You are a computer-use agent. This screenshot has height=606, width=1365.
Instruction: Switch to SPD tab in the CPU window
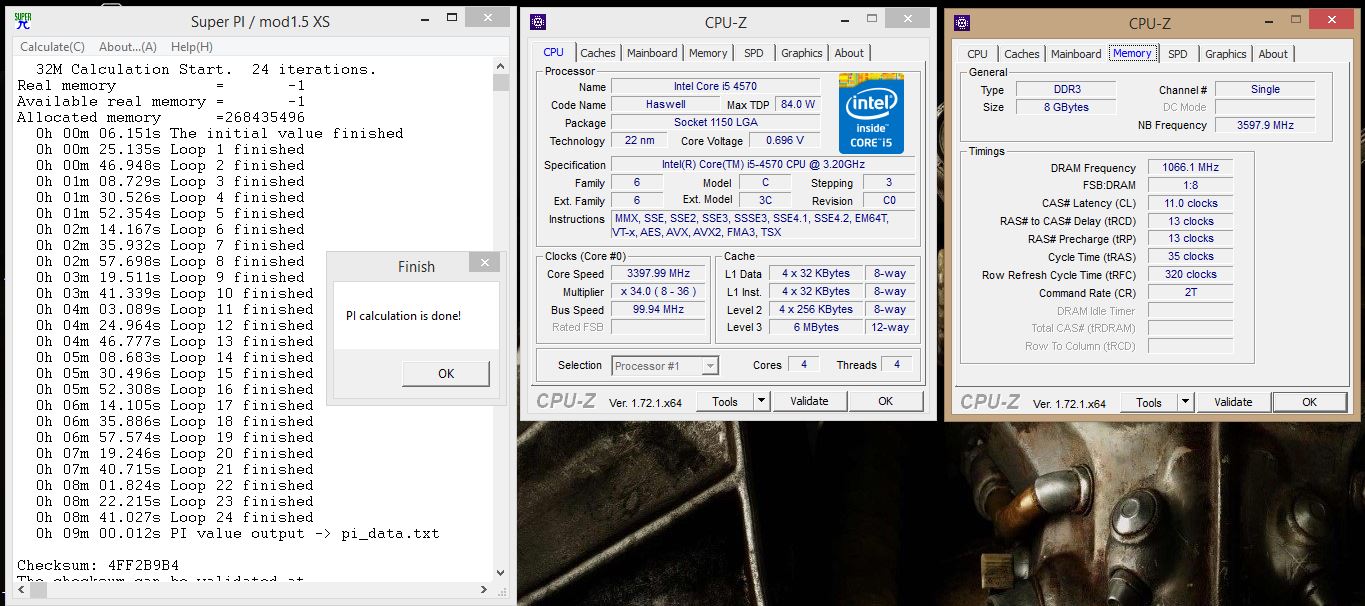point(754,53)
